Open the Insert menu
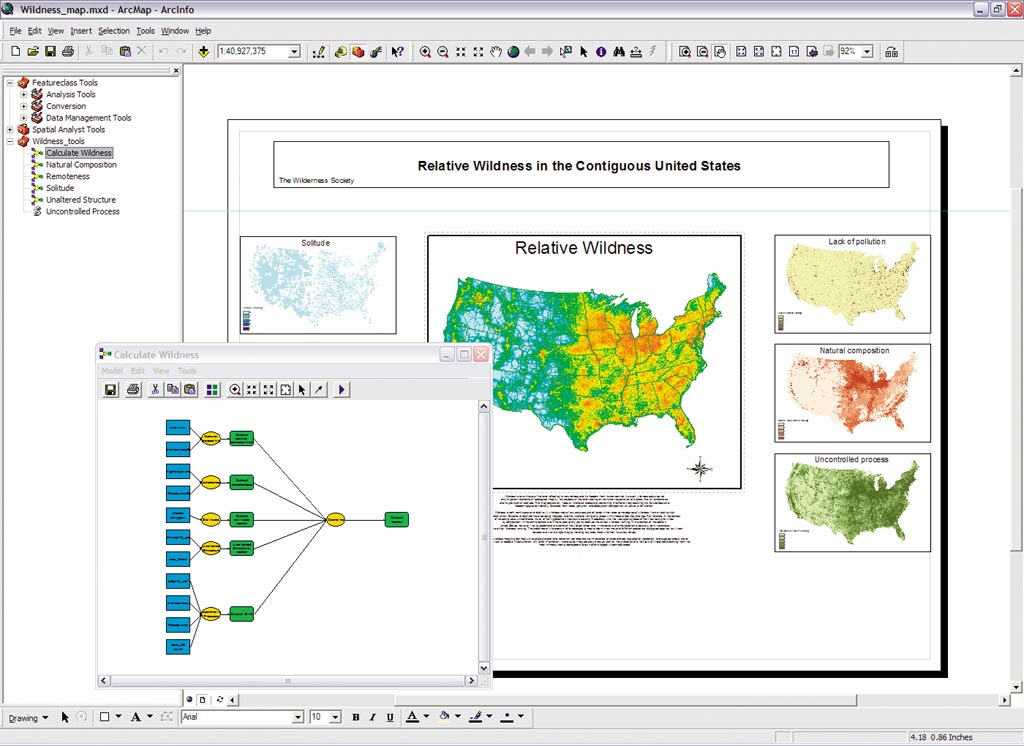Viewport: 1024px width, 746px height. point(81,31)
